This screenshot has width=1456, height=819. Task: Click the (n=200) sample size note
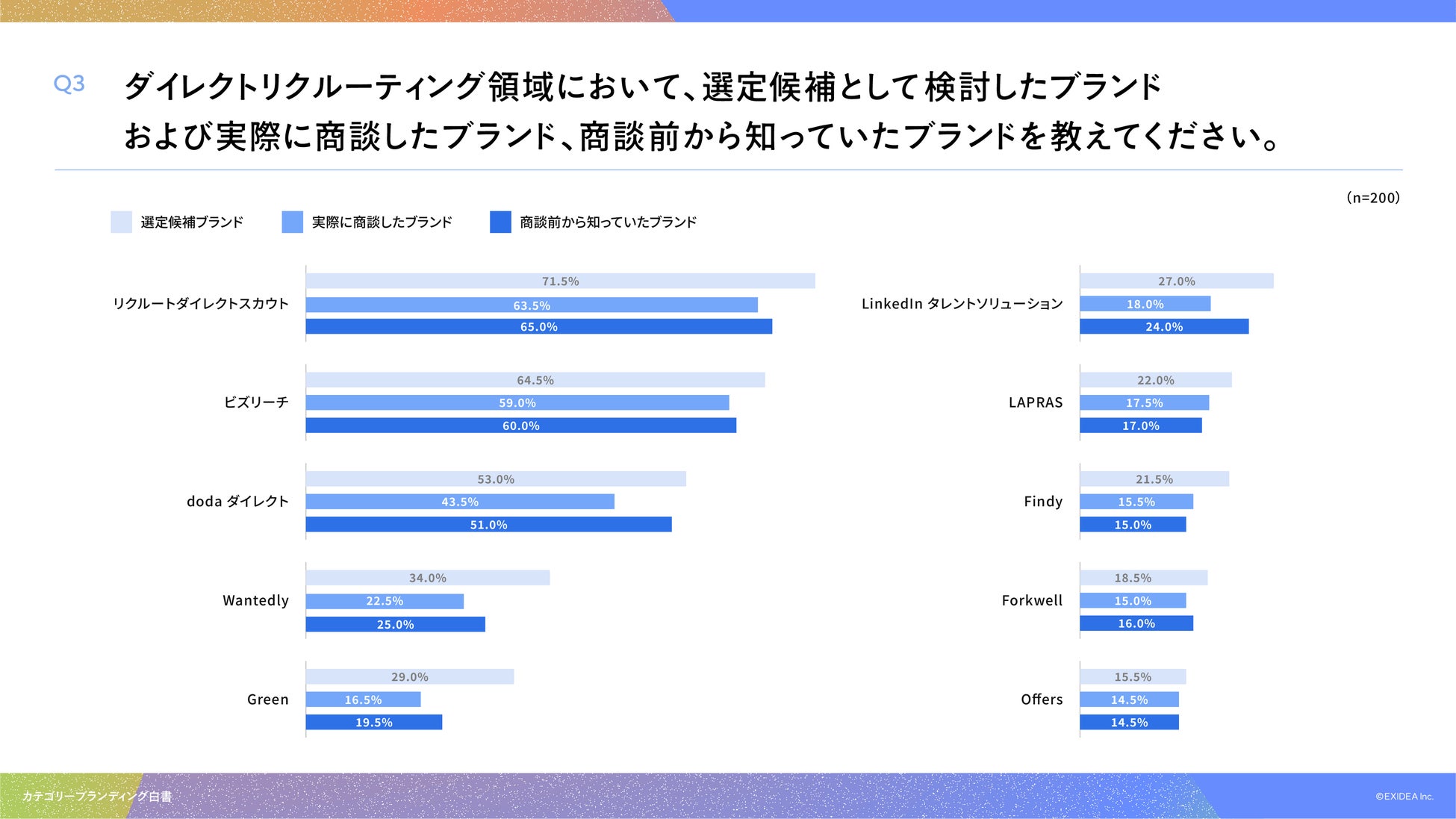1372,198
